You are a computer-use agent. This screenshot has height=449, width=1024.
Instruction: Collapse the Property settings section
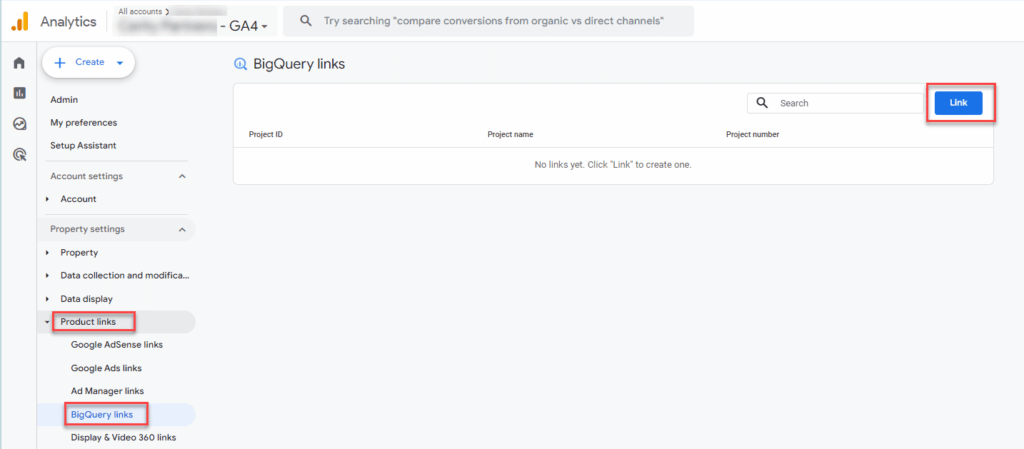[x=182, y=229]
